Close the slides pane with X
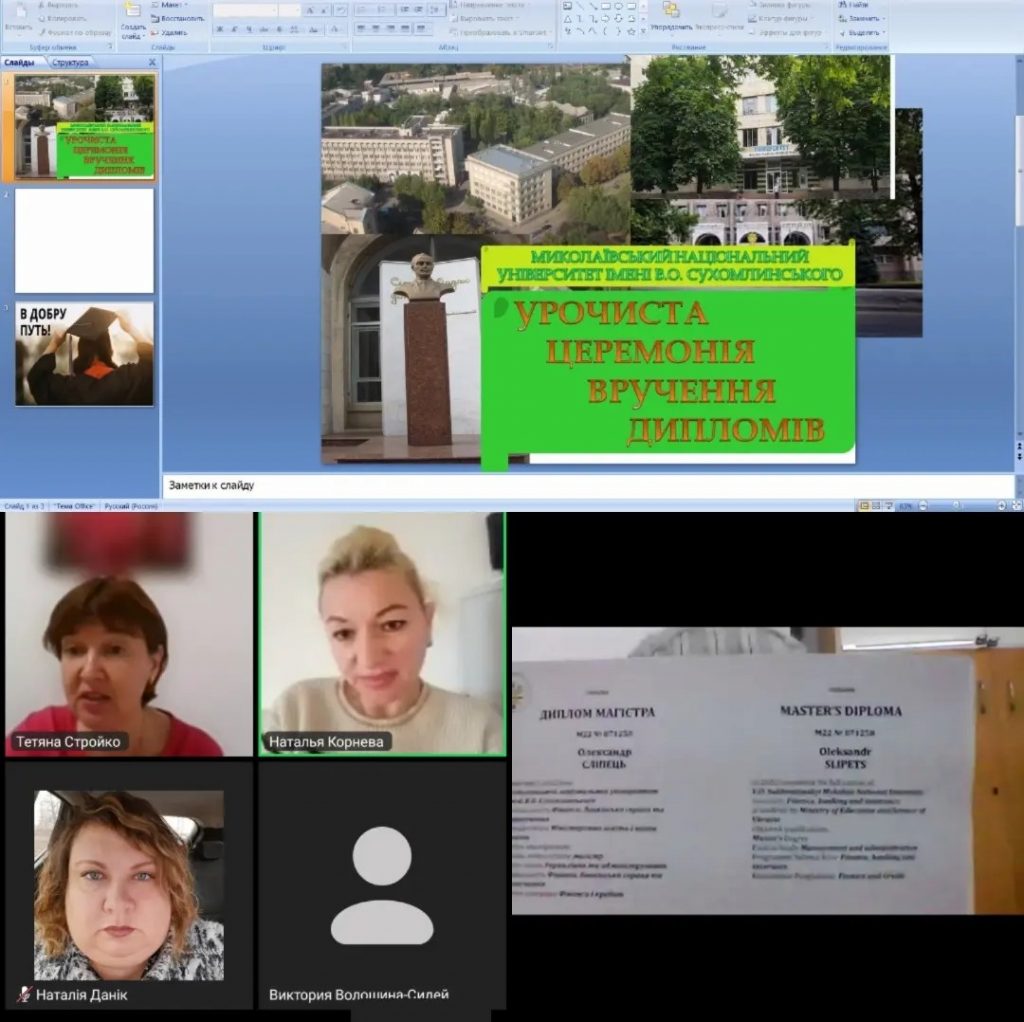This screenshot has width=1024, height=1022. 152,62
